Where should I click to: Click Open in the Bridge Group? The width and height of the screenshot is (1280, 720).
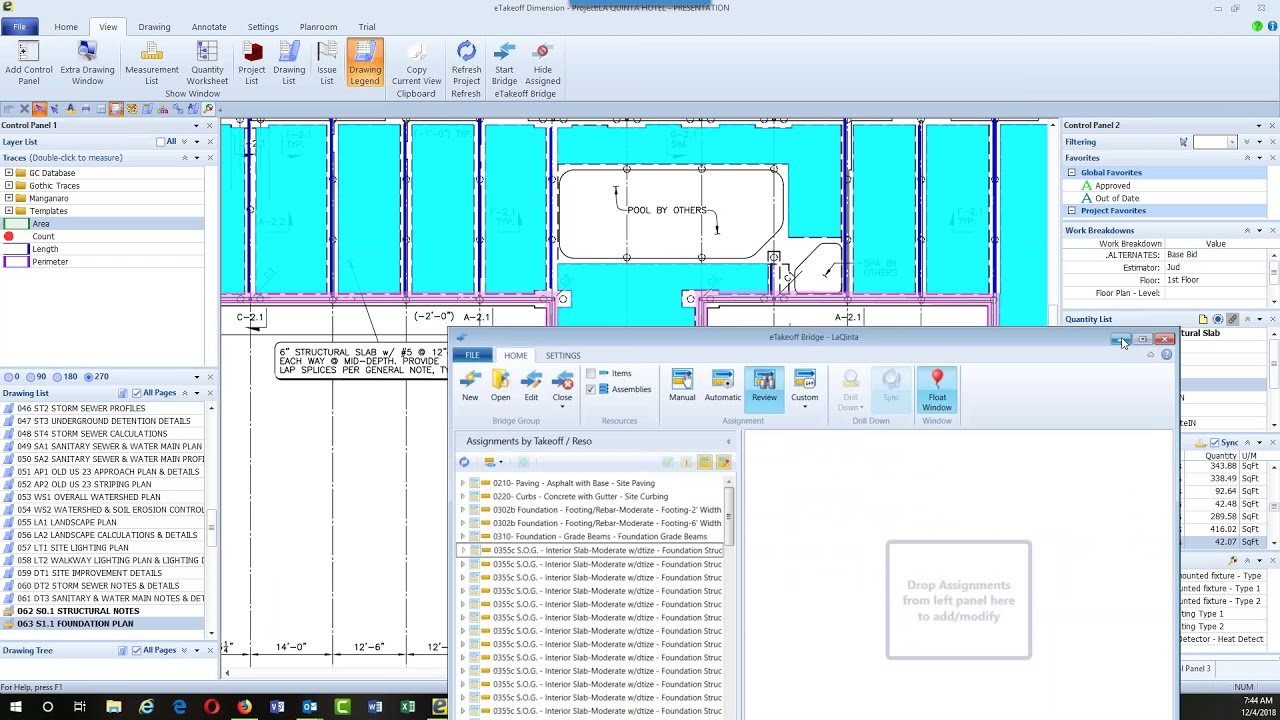500,386
